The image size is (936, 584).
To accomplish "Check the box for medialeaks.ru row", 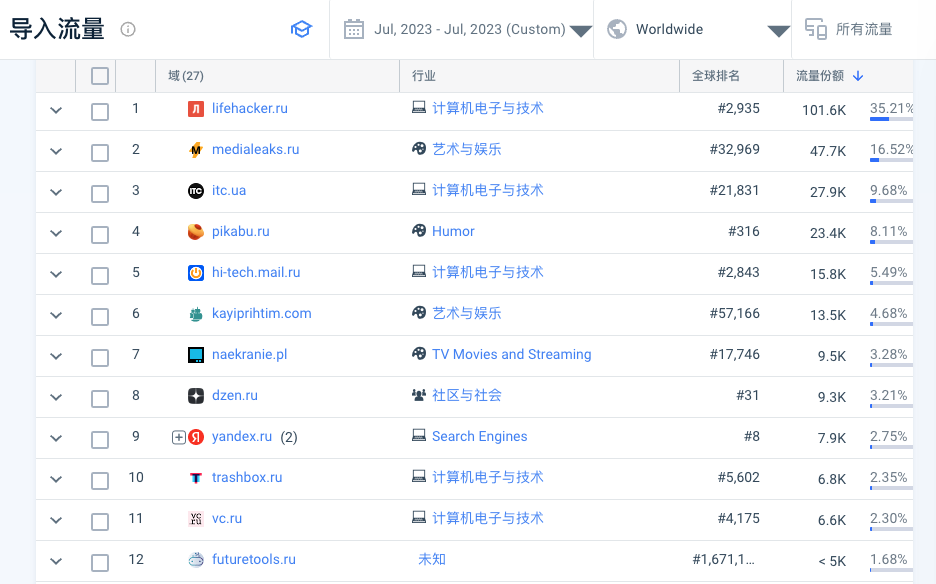I will [100, 152].
